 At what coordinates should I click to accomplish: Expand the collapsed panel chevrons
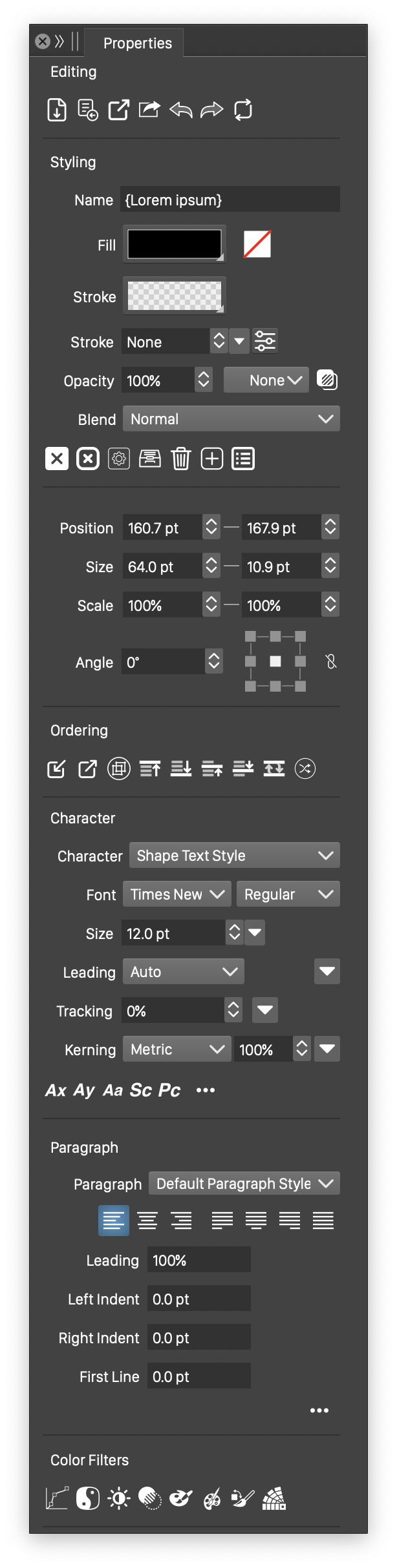[59, 42]
